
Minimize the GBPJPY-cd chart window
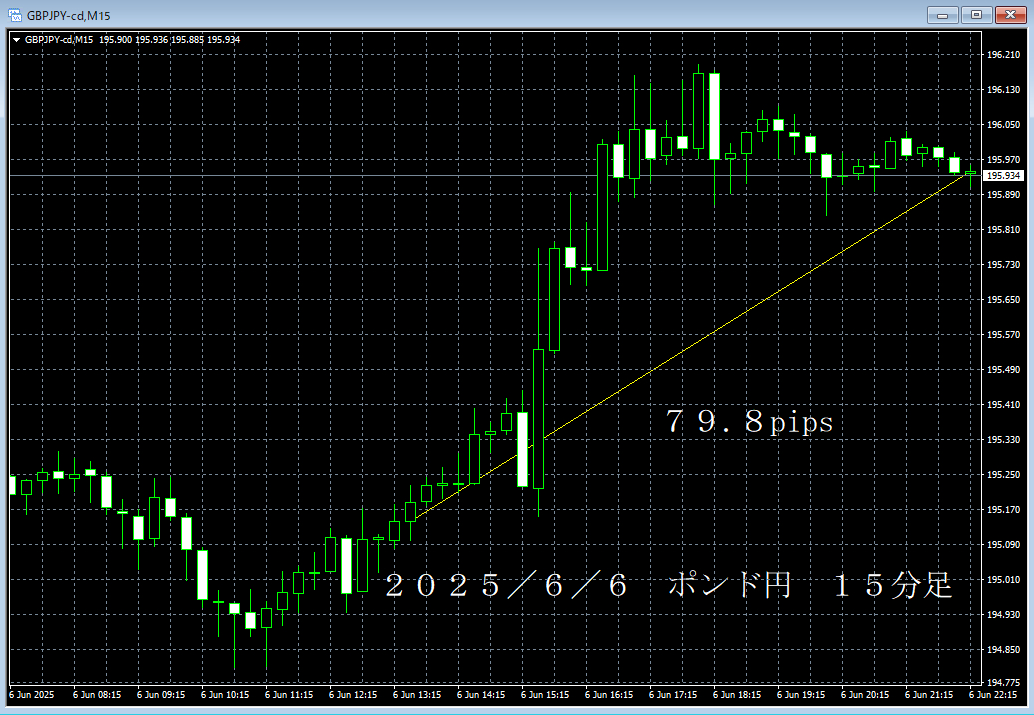(x=942, y=15)
